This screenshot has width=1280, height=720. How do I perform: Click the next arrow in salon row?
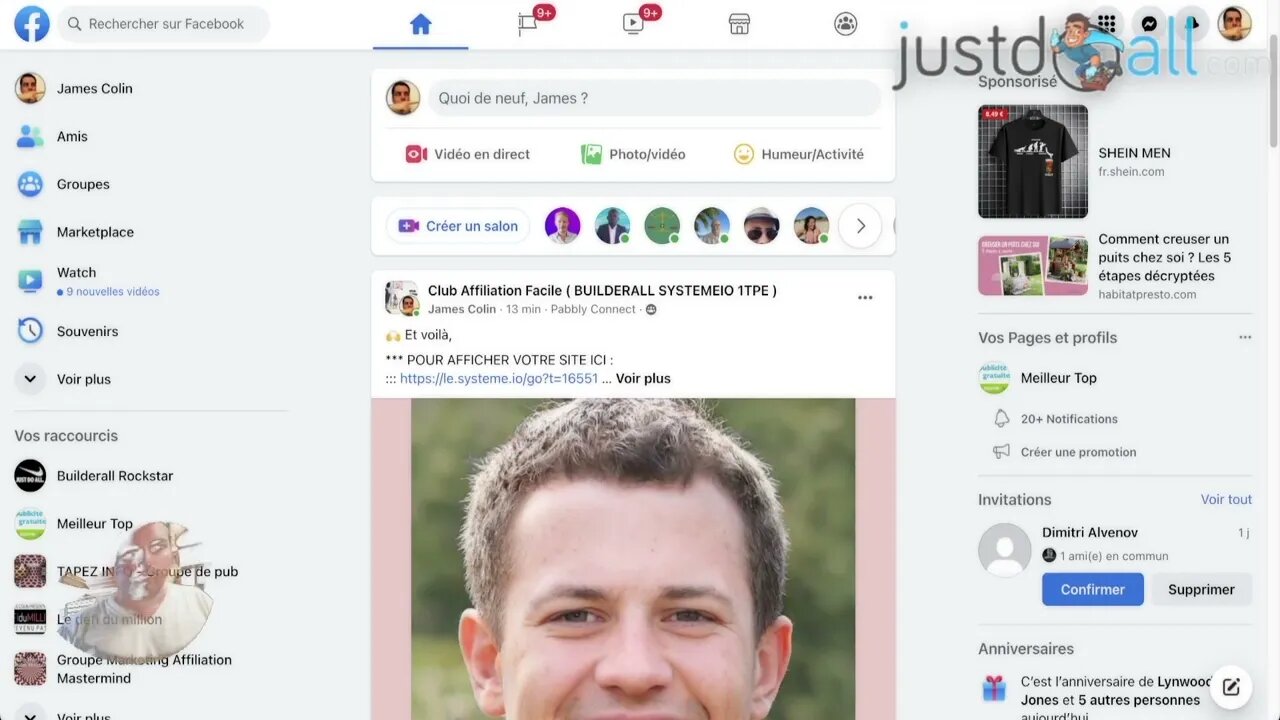coord(860,226)
